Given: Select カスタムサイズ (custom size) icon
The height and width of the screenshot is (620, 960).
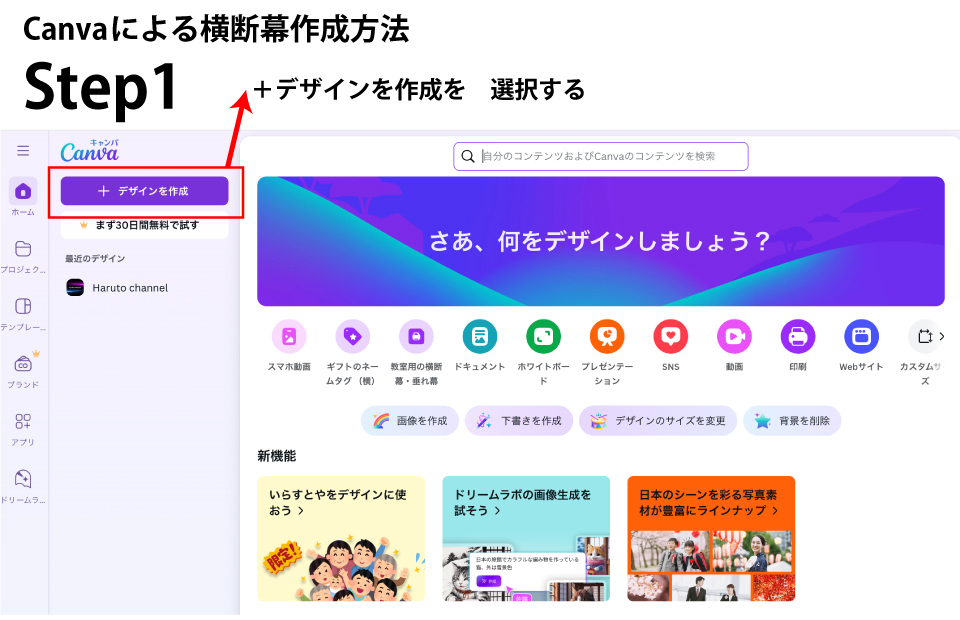Looking at the screenshot, I should [924, 337].
